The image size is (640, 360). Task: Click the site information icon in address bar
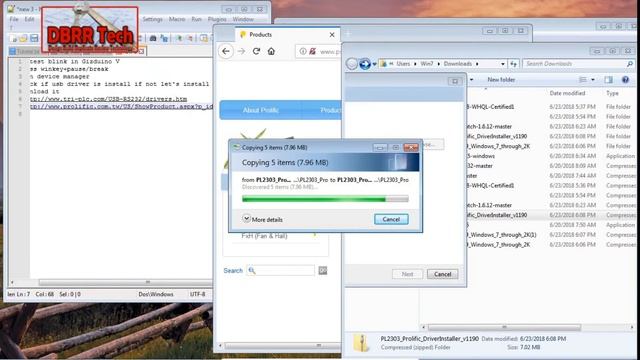coord(303,51)
